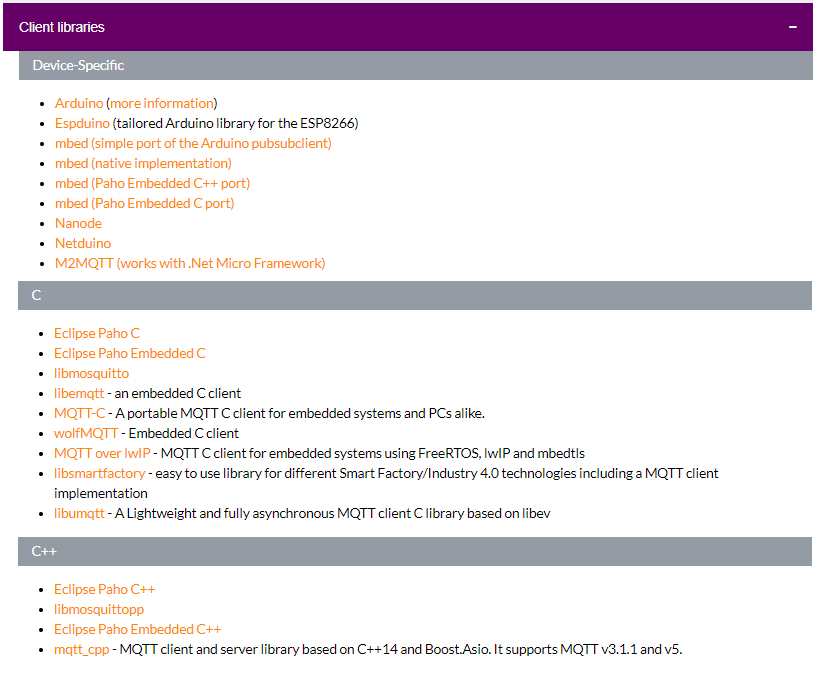Open the libumqtt link

[x=79, y=513]
